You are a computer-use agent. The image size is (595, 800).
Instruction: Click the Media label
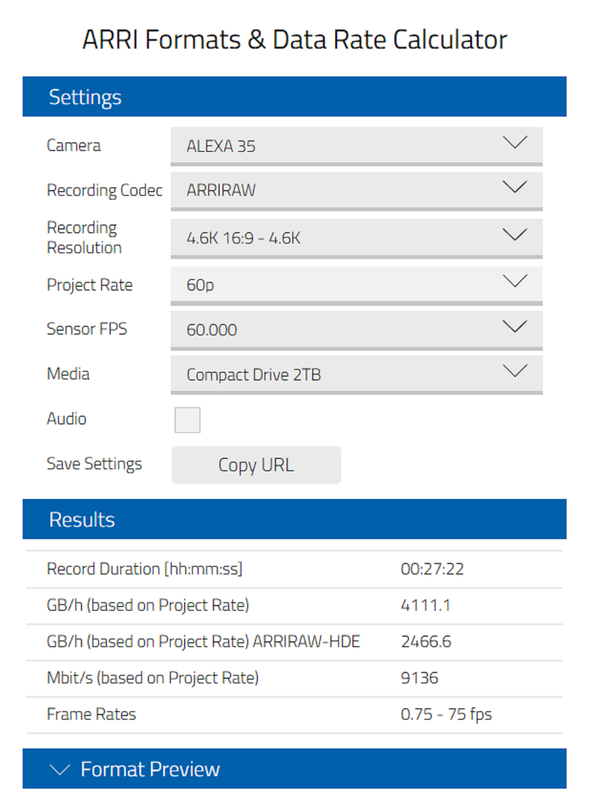click(68, 373)
